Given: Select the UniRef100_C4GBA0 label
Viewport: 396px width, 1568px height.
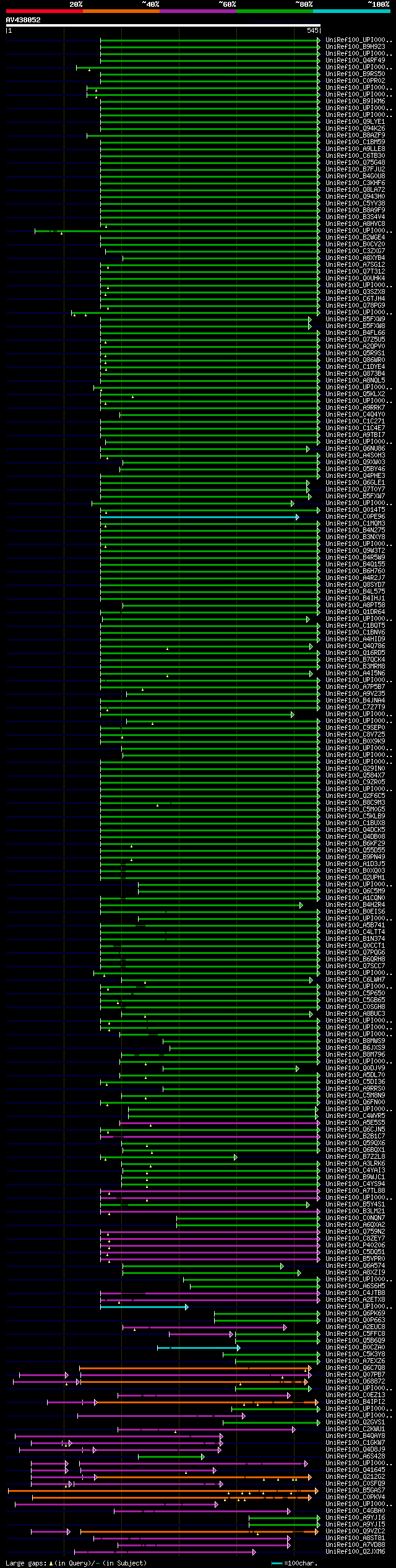Looking at the screenshot, I should pos(355,1510).
